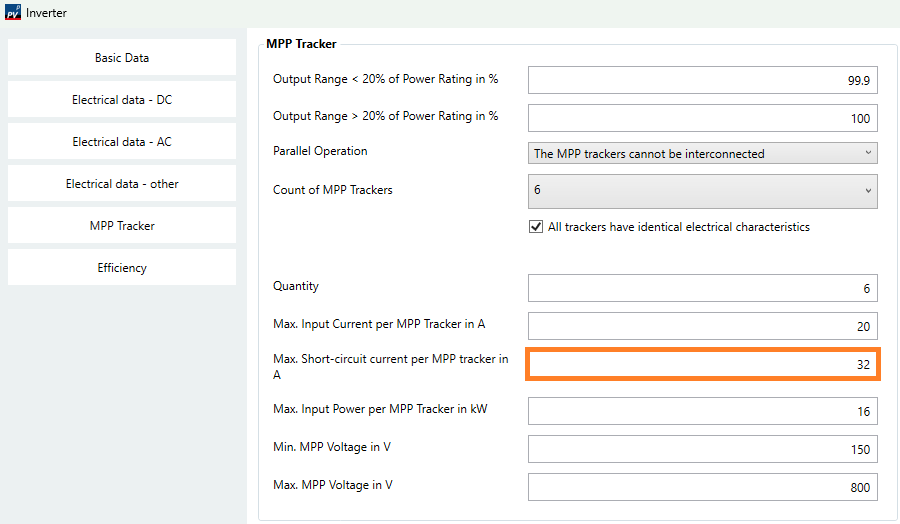Select the Quantity input field
900x524 pixels.
click(702, 288)
